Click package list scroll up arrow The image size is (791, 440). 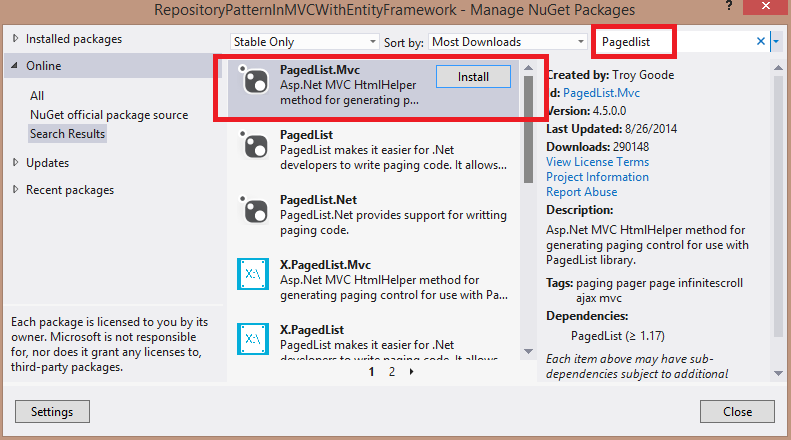pos(528,68)
